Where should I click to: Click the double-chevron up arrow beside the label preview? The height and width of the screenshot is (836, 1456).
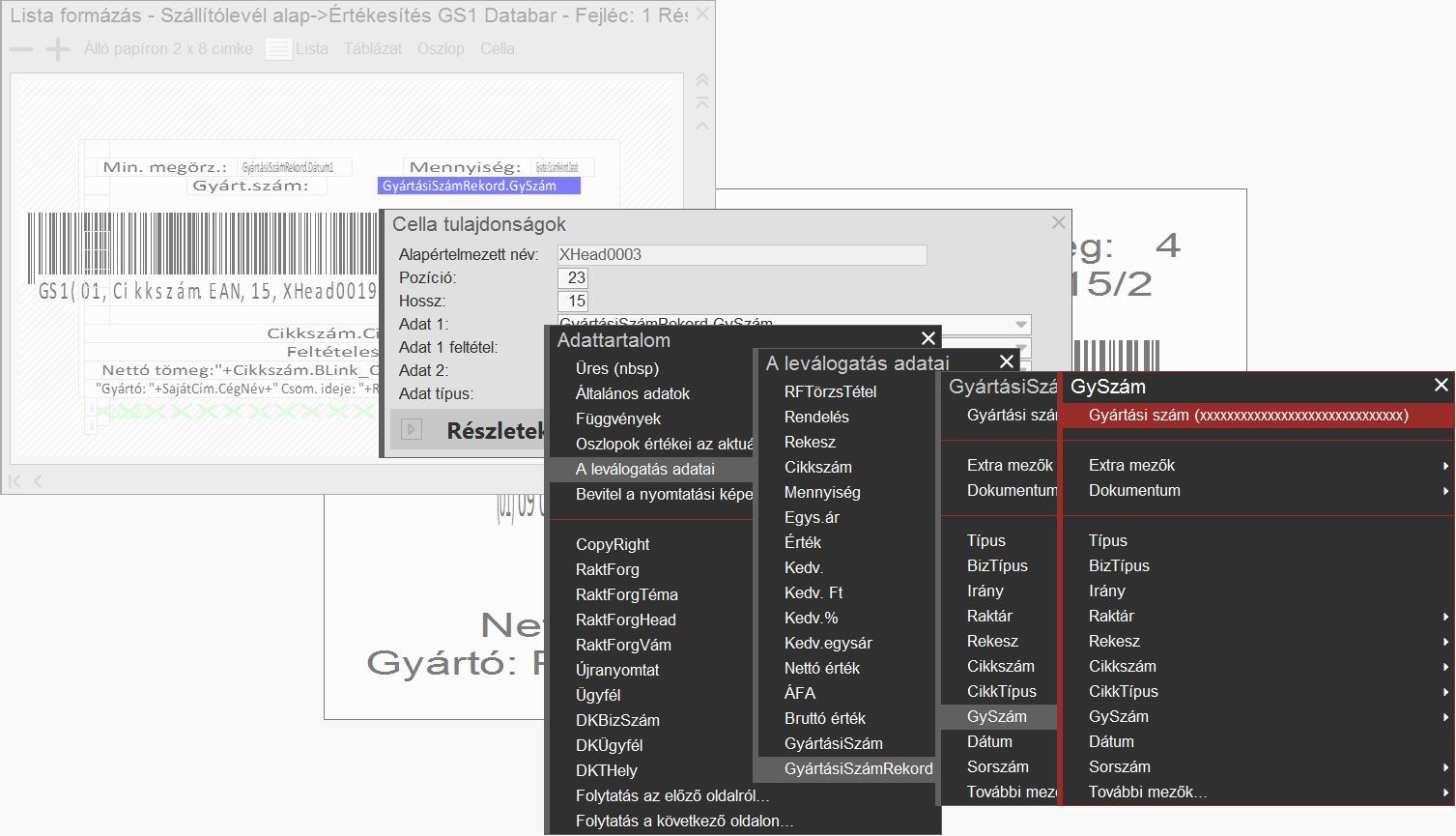point(702,79)
